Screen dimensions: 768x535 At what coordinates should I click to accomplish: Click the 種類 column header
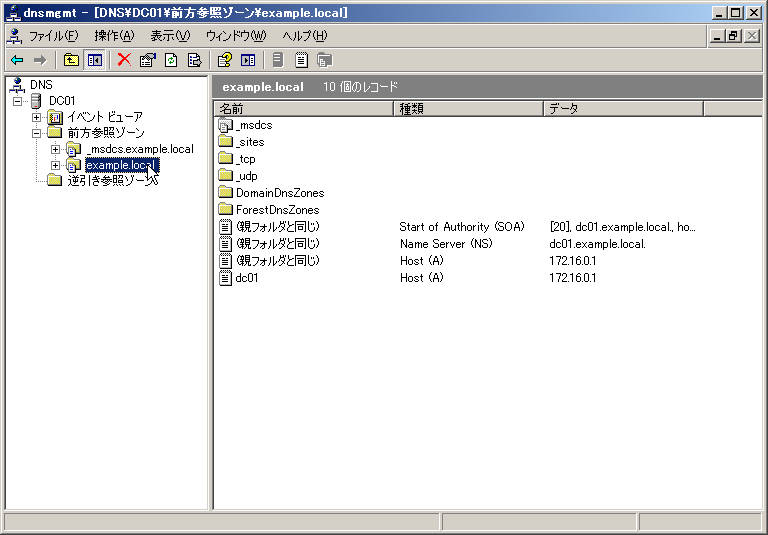[467, 108]
